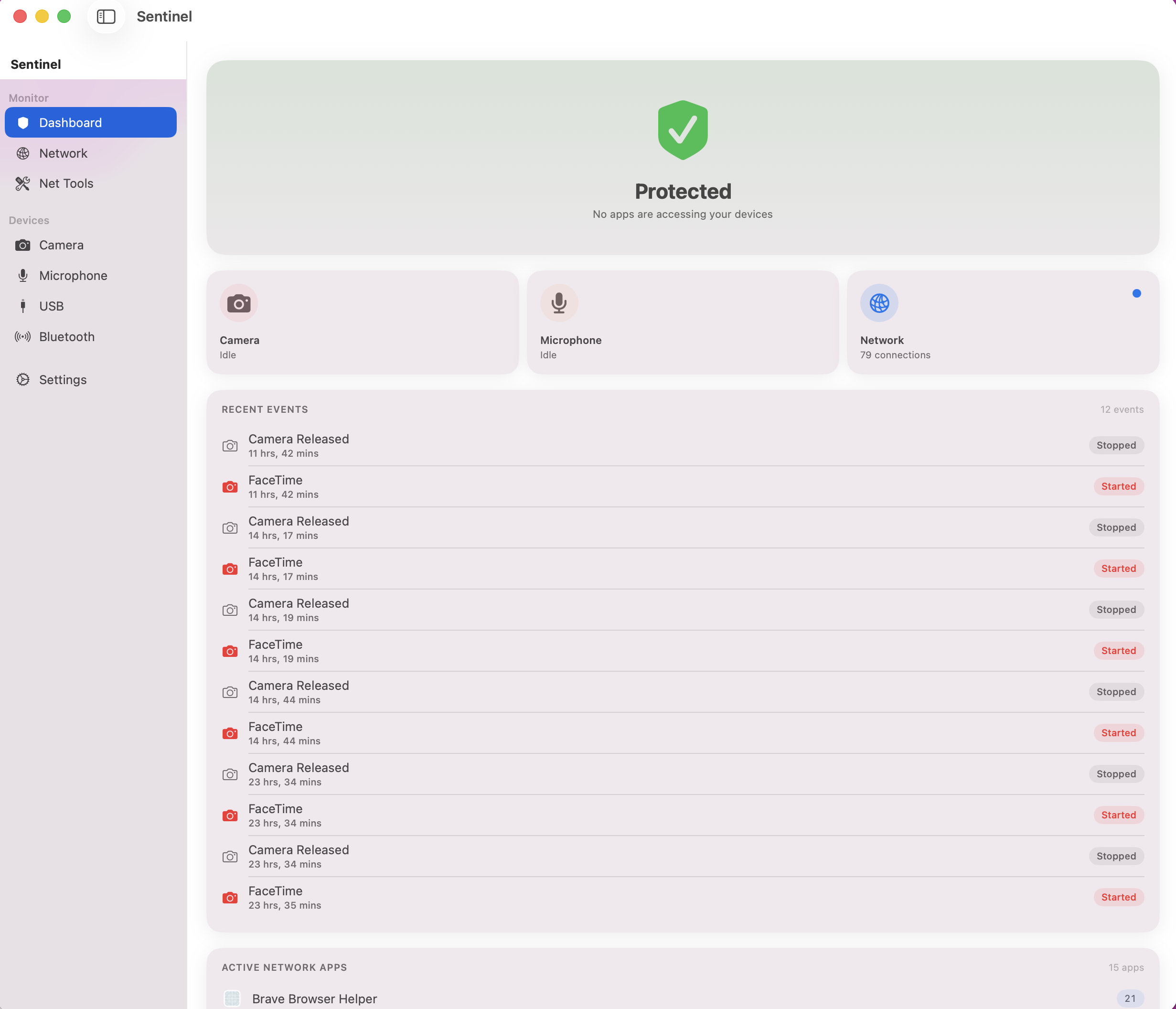Click the Sentinel header above the sidebar
1176x1009 pixels.
pyautogui.click(x=35, y=64)
